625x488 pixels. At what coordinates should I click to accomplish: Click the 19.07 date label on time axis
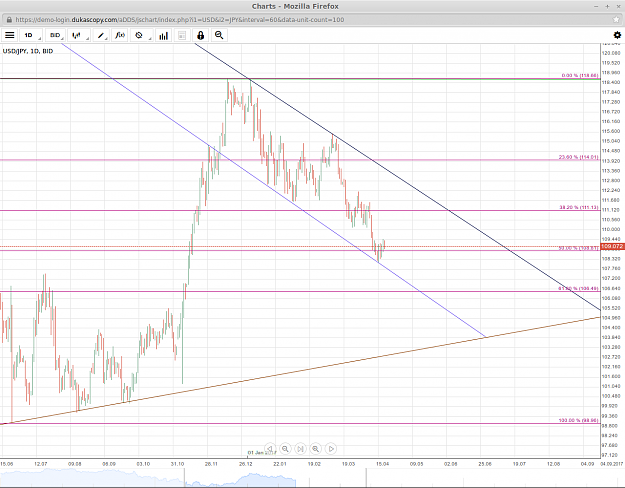519,464
